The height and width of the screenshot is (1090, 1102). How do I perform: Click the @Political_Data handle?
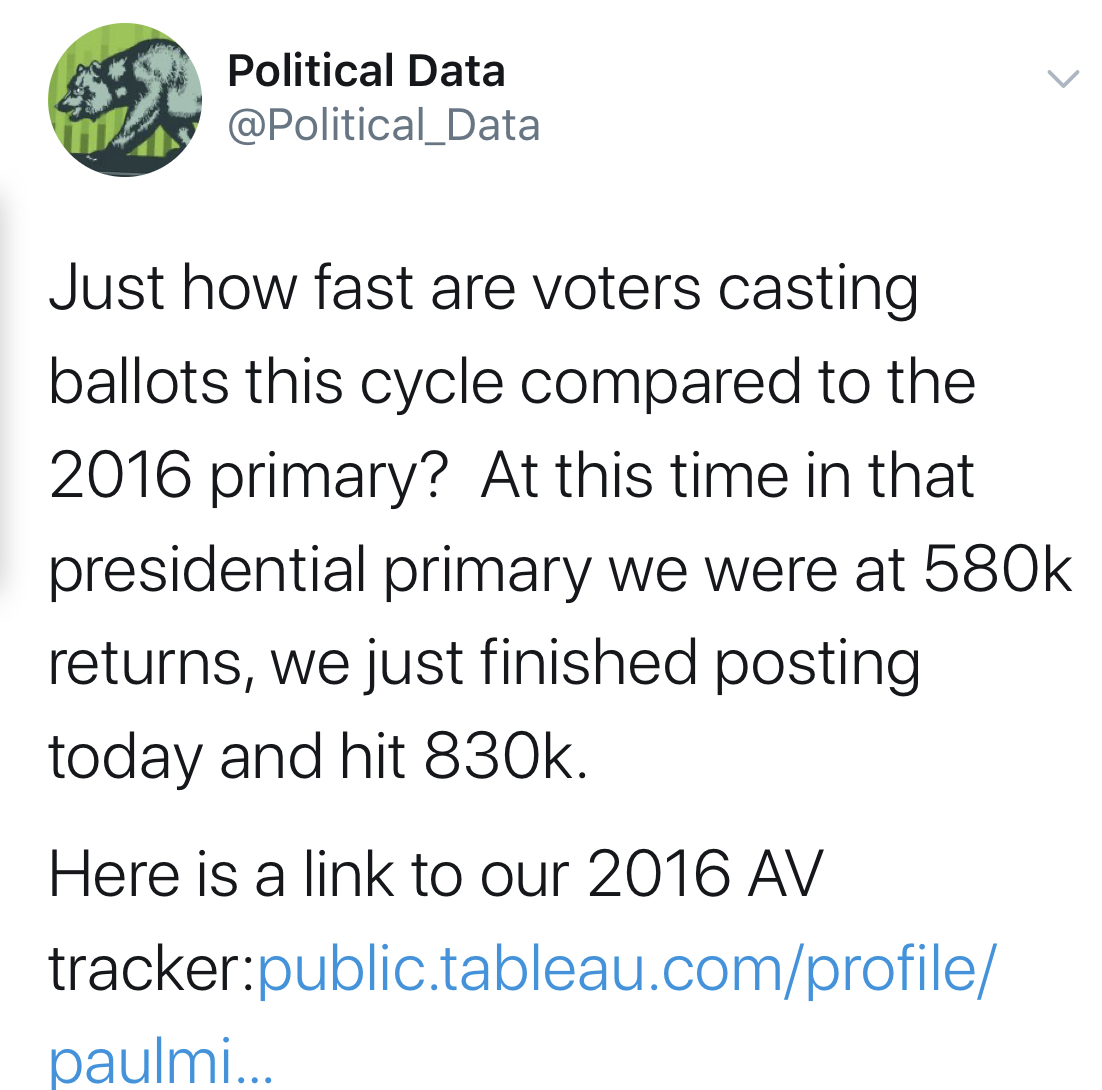(x=384, y=126)
